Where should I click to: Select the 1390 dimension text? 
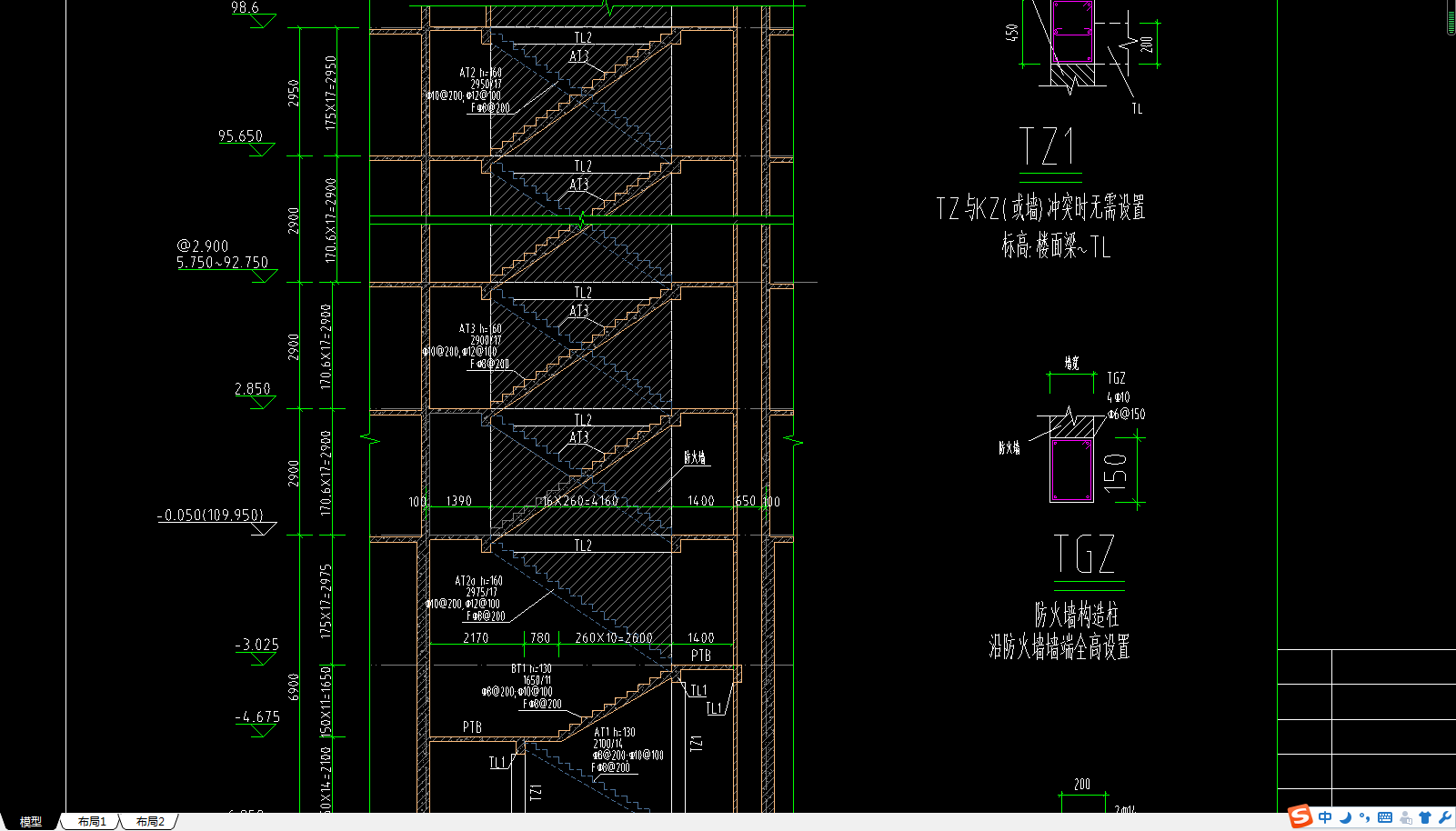459,501
